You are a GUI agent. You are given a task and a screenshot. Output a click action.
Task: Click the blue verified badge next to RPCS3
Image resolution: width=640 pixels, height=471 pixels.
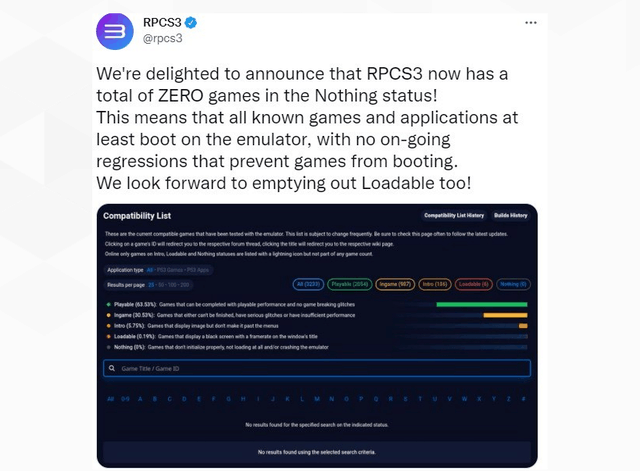(x=191, y=23)
